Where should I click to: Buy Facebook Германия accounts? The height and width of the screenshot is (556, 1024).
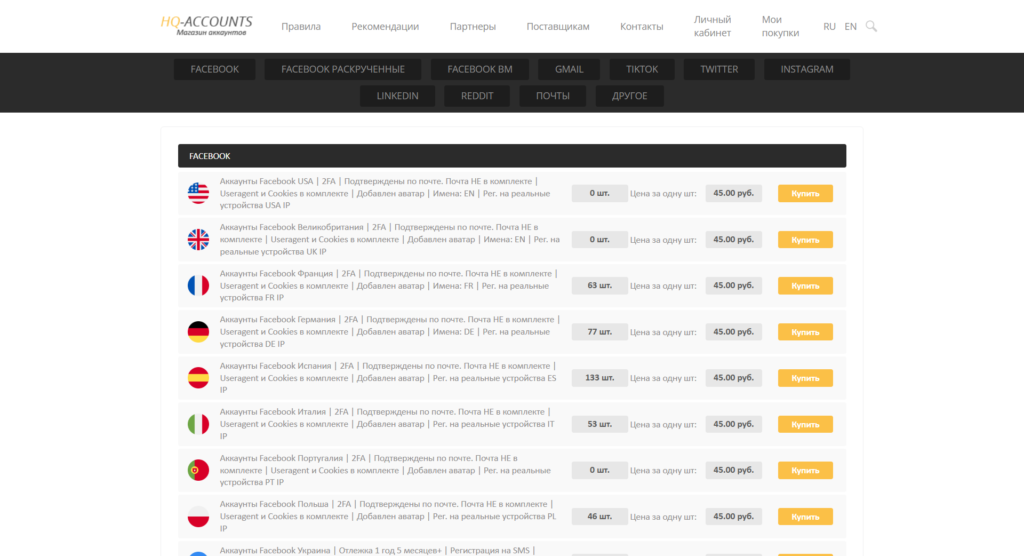(805, 332)
